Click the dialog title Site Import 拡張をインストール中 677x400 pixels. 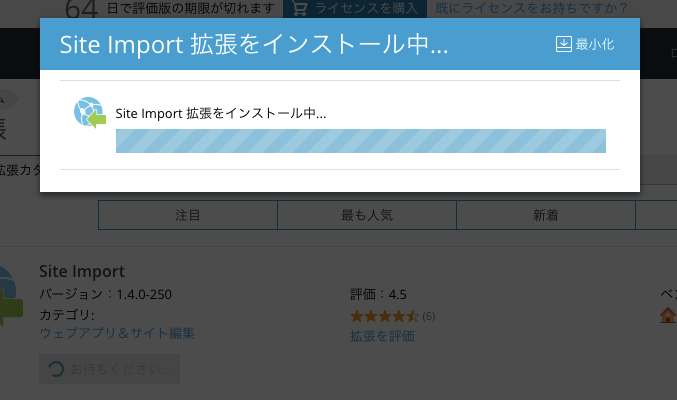(254, 44)
